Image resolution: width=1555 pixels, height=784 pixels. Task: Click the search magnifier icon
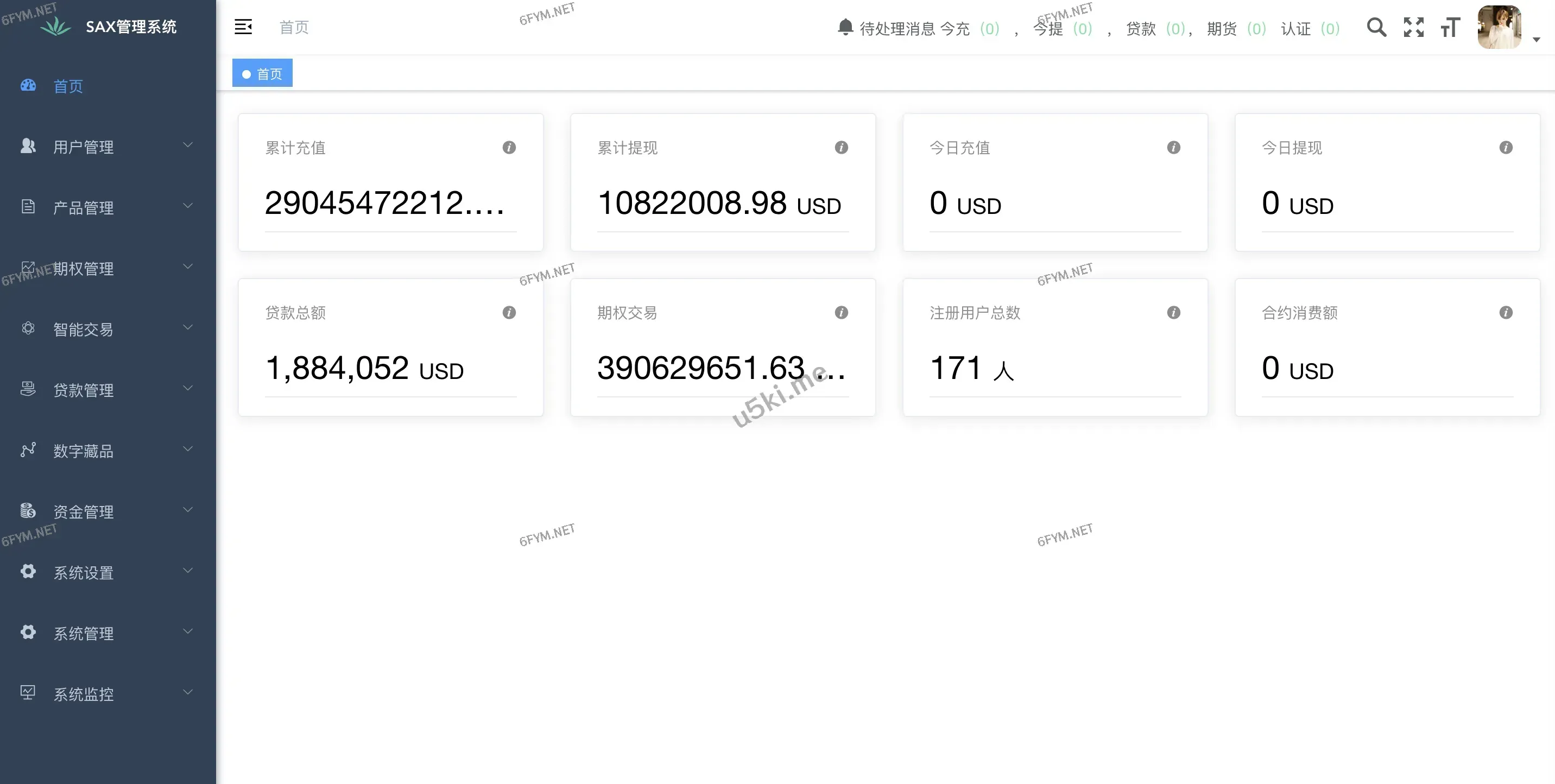(x=1376, y=27)
